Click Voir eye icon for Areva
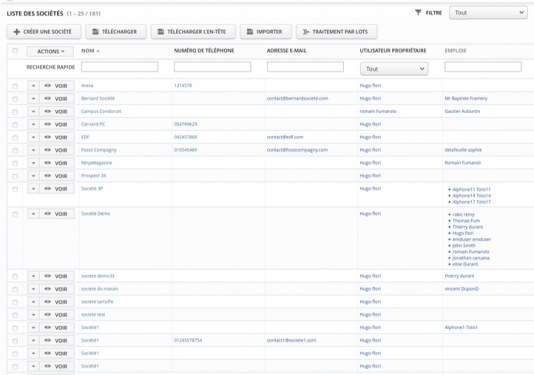 coord(47,86)
